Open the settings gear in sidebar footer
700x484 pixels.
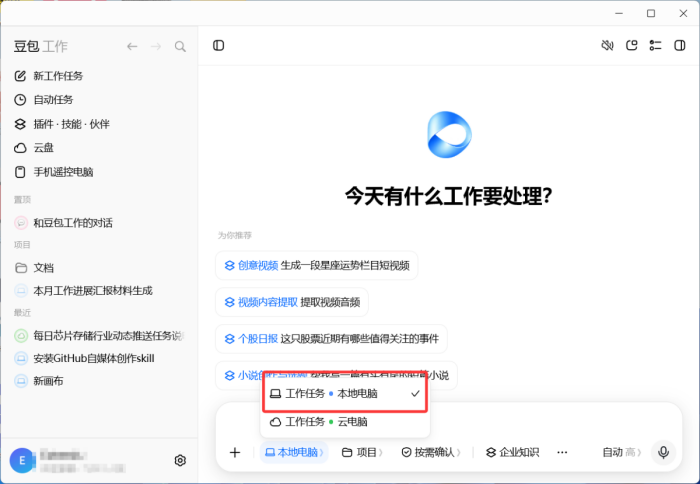click(180, 460)
